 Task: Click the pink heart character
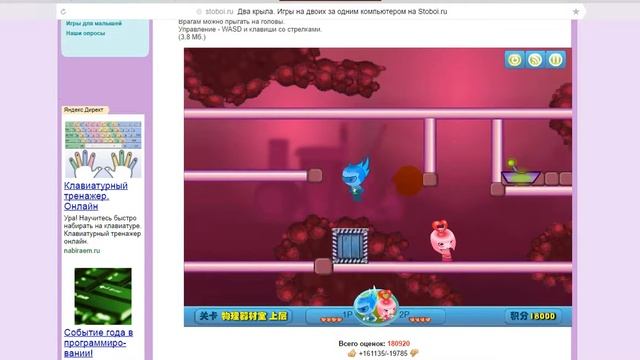442,240
